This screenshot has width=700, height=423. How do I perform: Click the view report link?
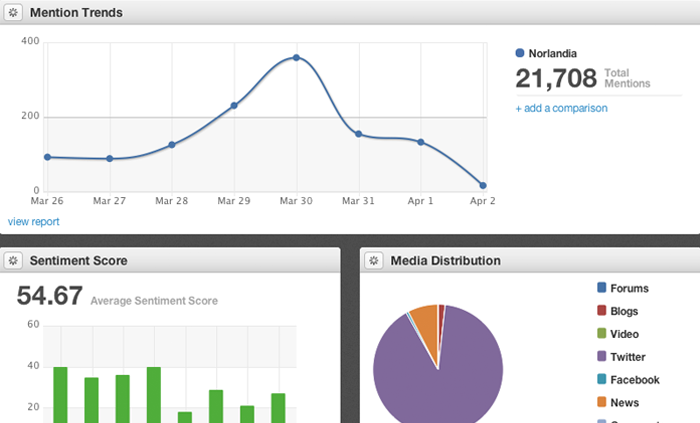(33, 222)
